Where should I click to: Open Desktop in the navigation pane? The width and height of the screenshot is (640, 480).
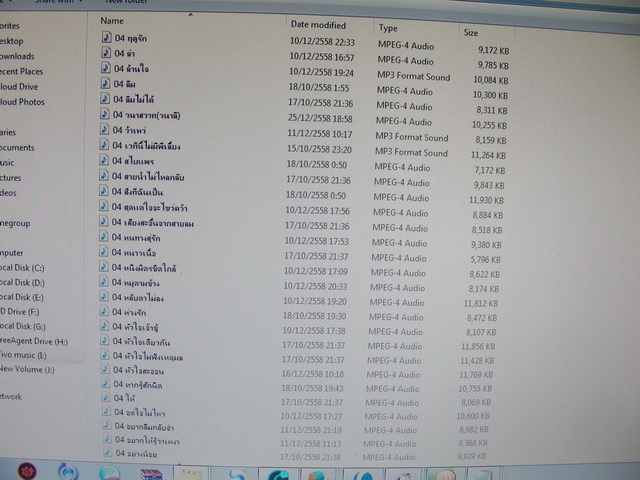coord(11,41)
